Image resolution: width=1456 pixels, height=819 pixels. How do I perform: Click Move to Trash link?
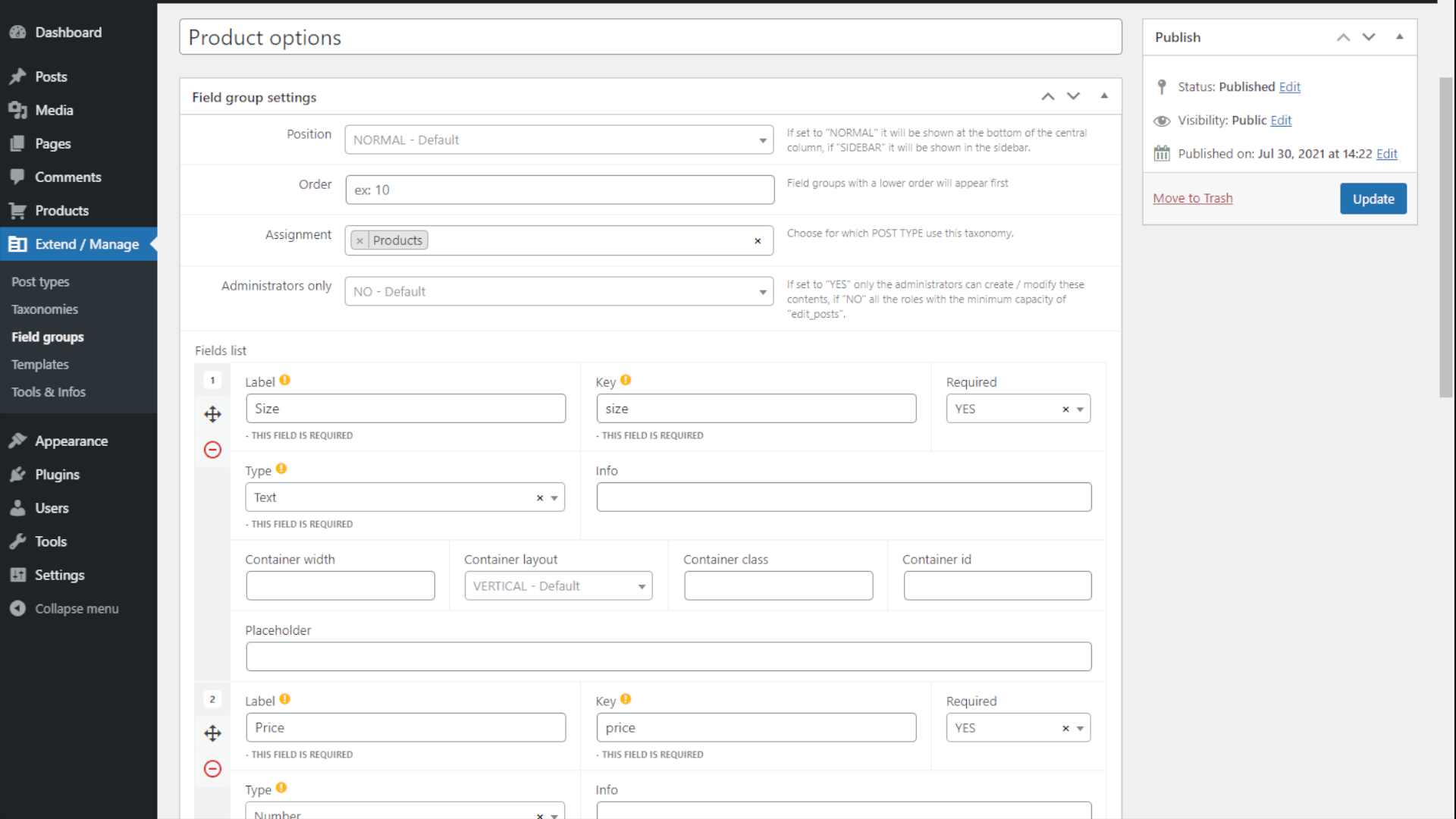pos(1193,198)
